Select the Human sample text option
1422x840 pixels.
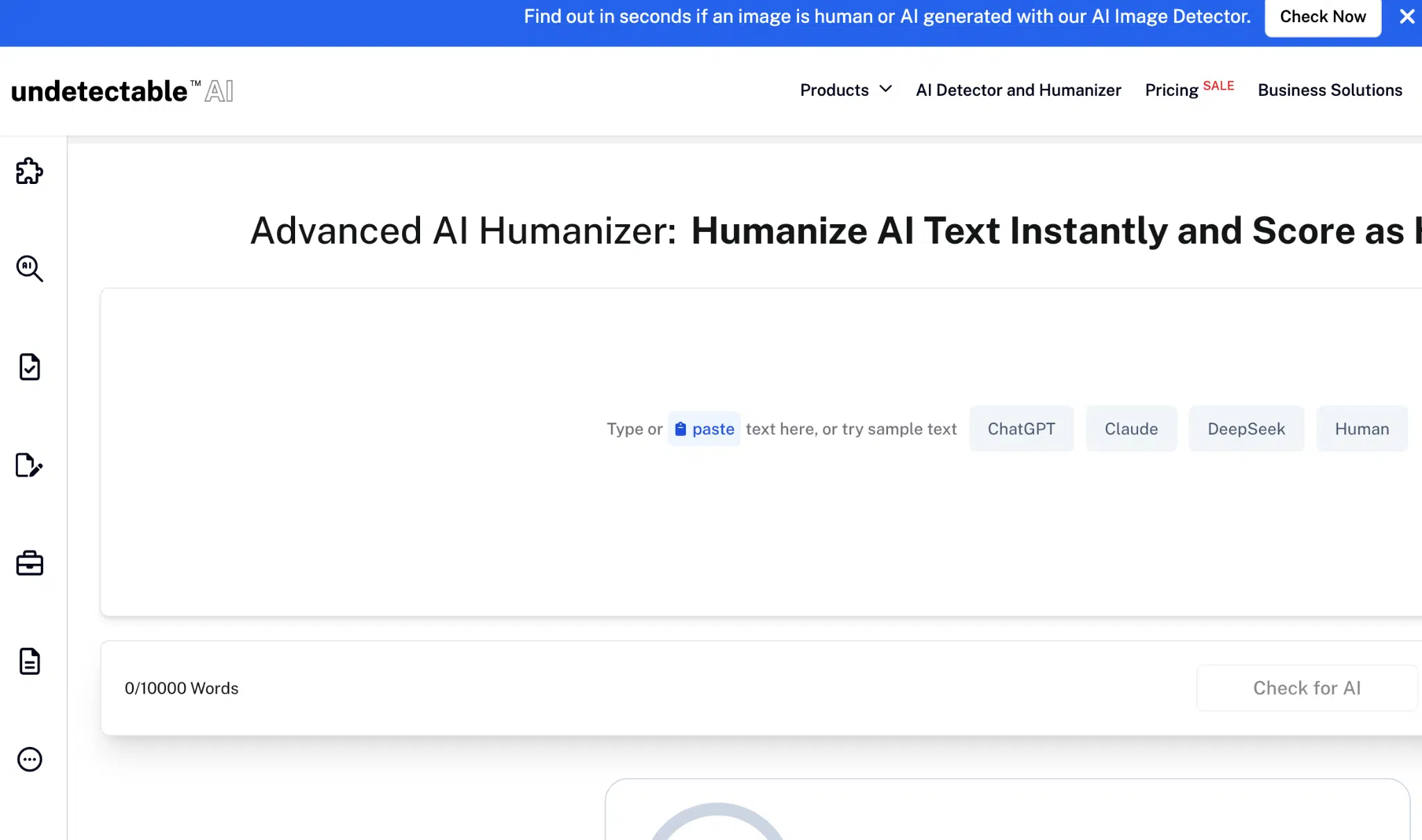(1361, 428)
